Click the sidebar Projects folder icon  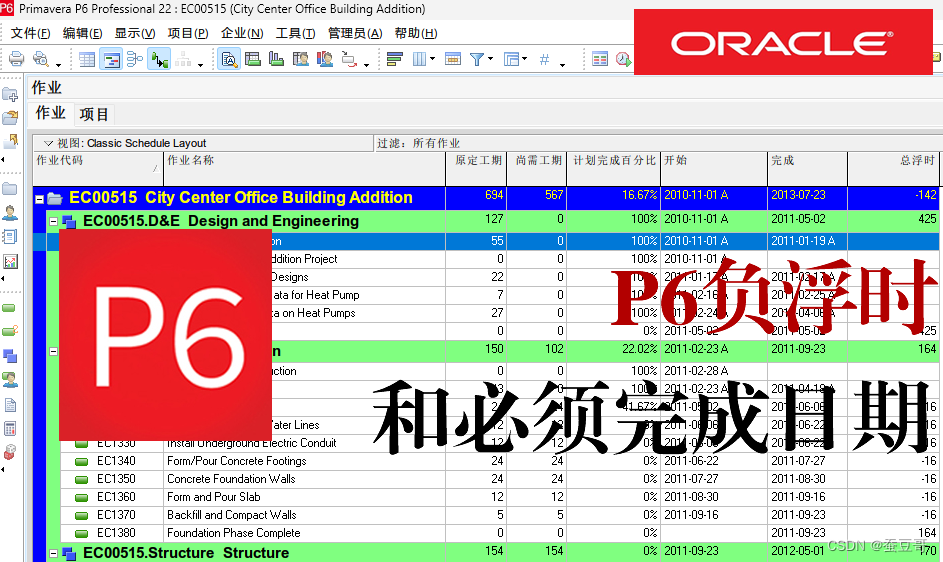coord(10,189)
